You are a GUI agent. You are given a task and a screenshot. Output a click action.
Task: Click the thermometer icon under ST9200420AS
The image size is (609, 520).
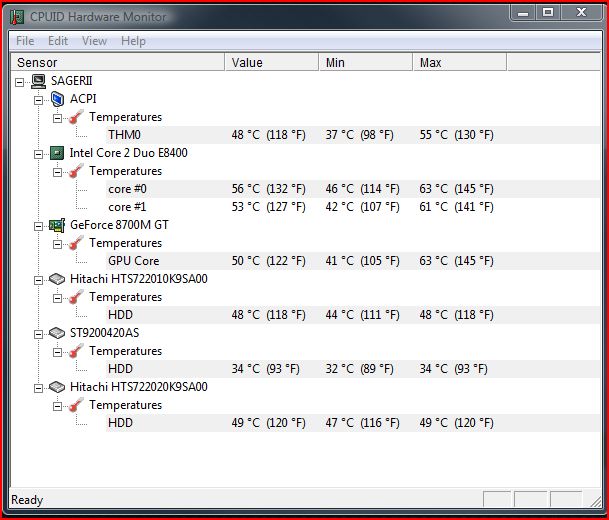[x=76, y=351]
